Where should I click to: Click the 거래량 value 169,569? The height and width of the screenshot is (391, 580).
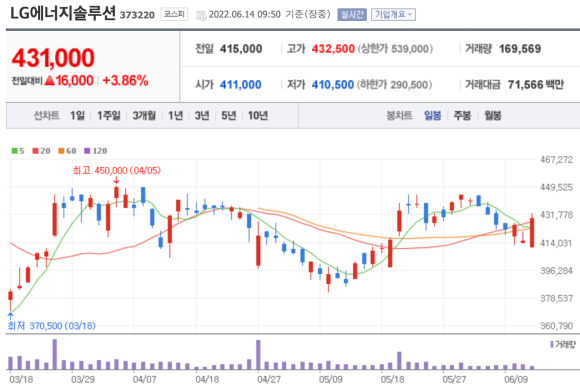[520, 49]
